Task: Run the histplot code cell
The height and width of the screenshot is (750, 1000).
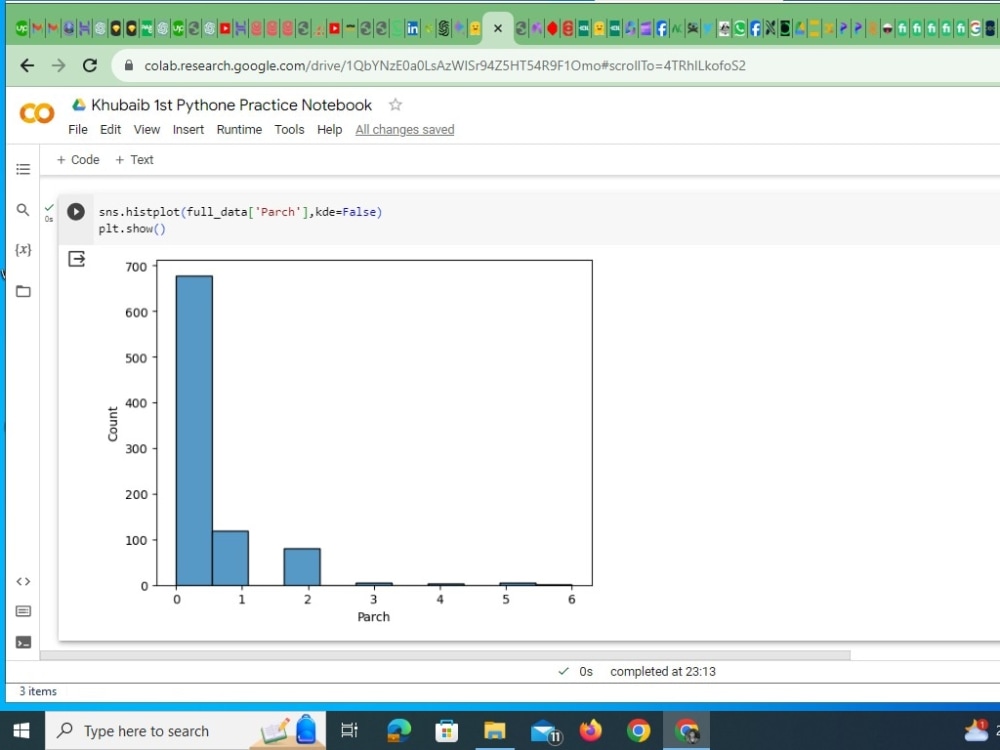Action: [x=76, y=211]
